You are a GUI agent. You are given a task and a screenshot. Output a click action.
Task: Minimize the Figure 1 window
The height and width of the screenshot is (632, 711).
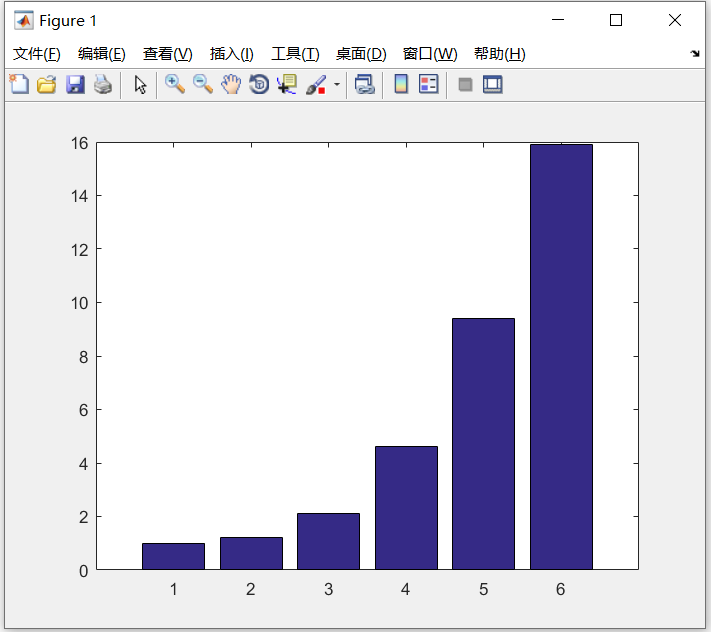point(558,20)
